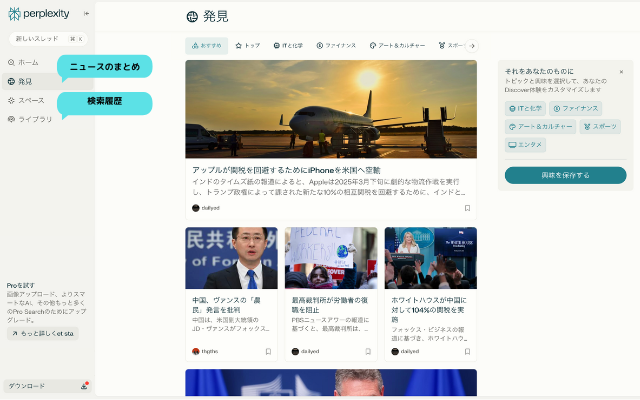Image resolution: width=640 pixels, height=400 pixels.
Task: Click 興味を保存する button
Action: click(565, 176)
